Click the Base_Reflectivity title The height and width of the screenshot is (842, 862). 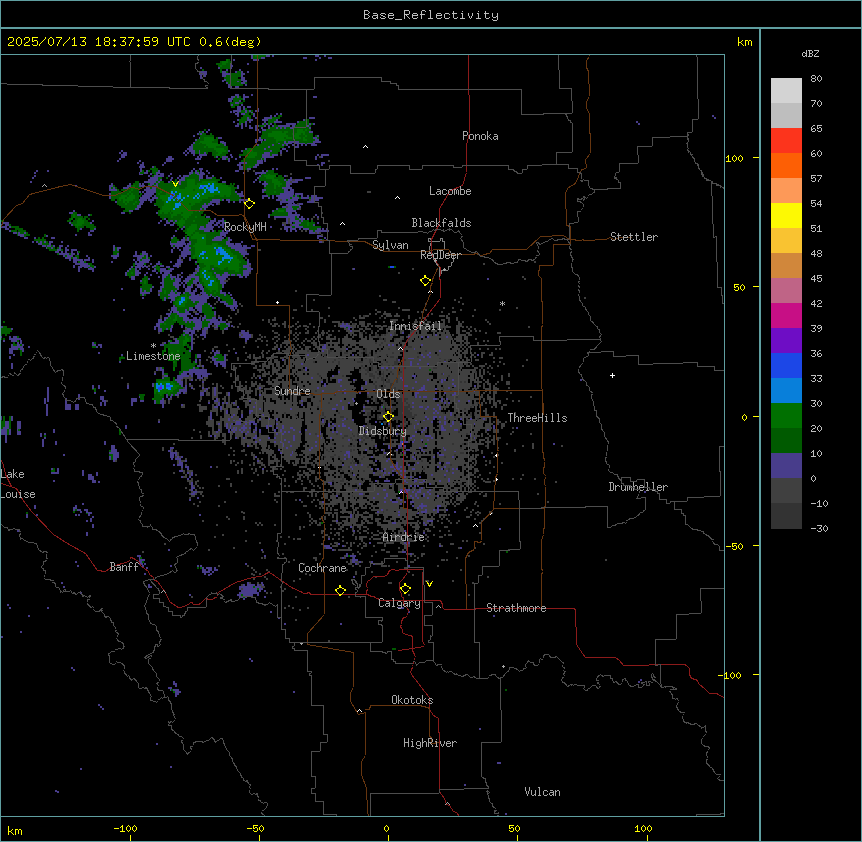click(431, 15)
